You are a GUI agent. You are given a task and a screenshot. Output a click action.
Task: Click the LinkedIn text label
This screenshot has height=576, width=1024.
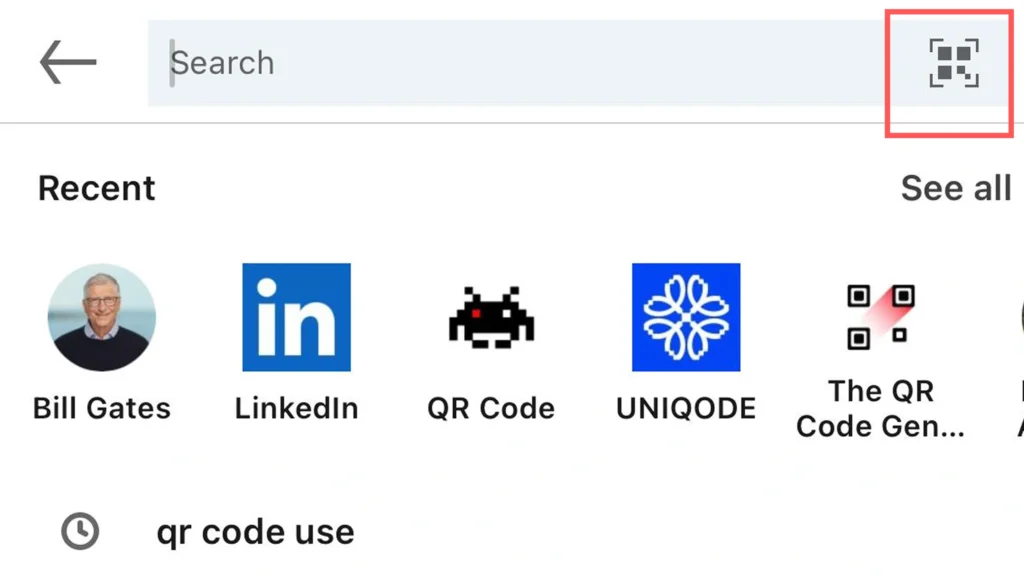pos(296,408)
